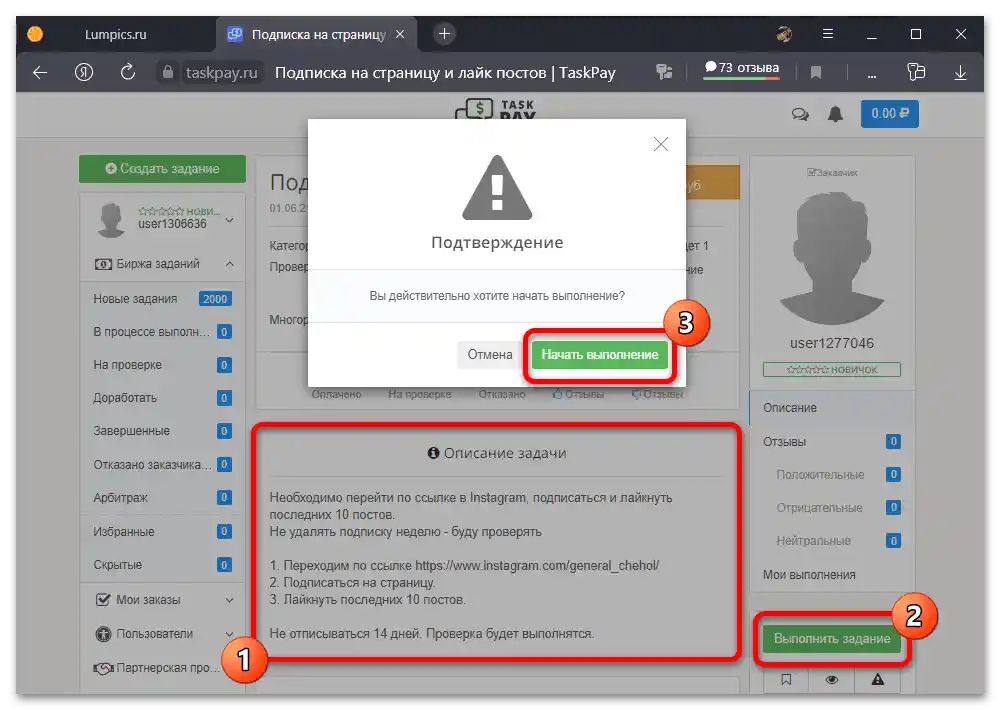
Task: Open the 73 отзыва site reviews badge
Action: coord(742,69)
